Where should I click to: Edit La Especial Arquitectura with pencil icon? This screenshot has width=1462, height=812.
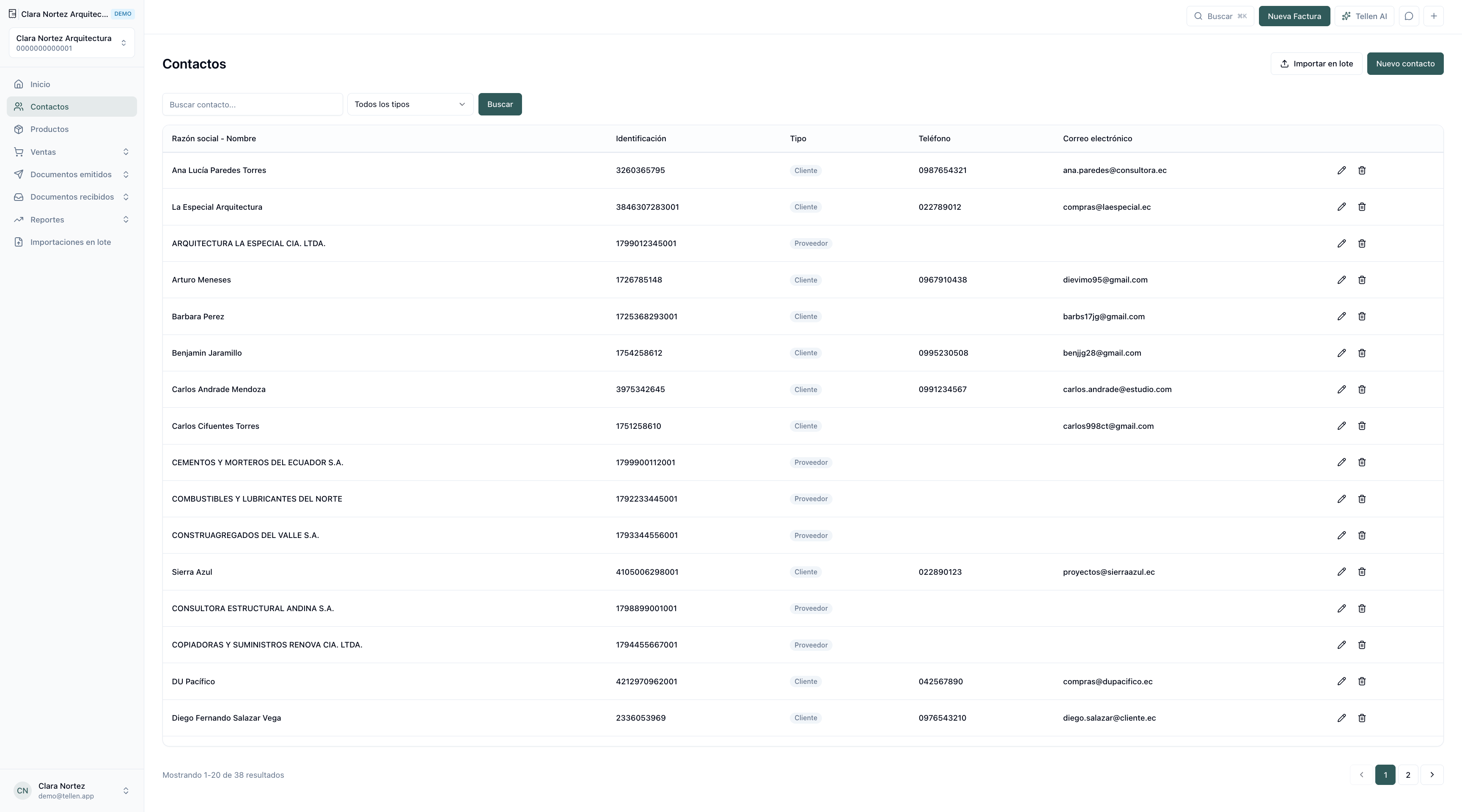1341,206
